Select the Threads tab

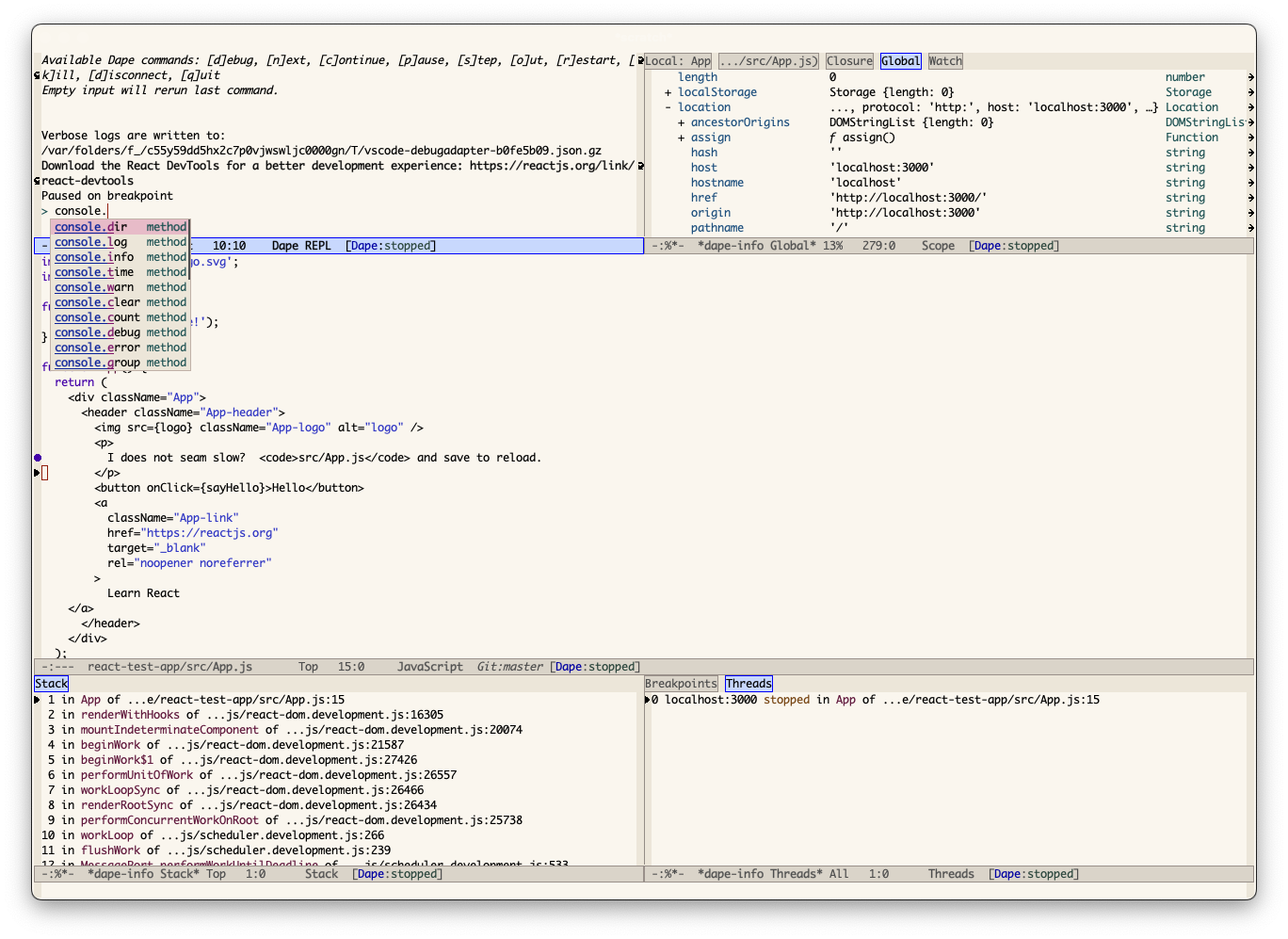point(749,684)
